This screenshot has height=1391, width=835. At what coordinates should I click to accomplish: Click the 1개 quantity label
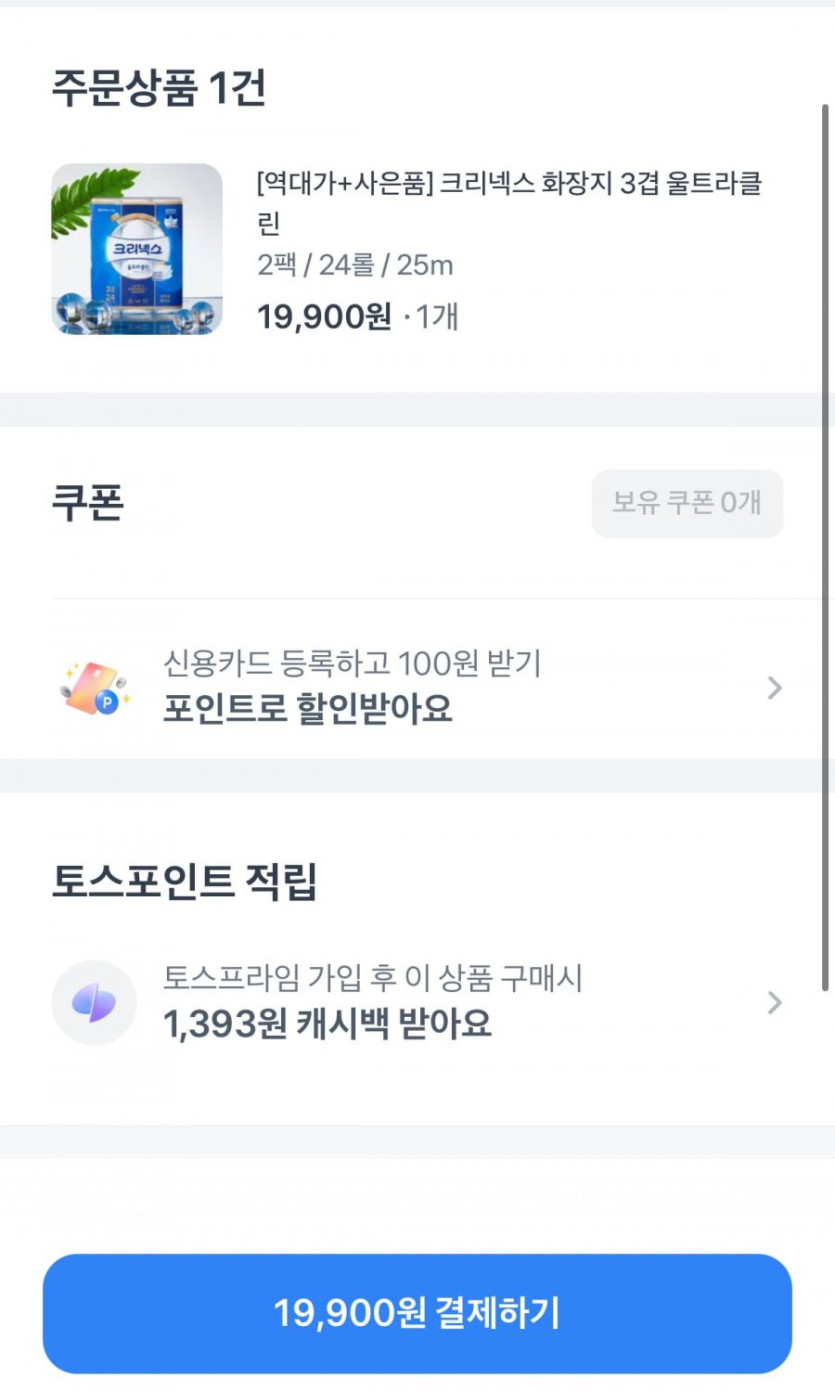(436, 317)
